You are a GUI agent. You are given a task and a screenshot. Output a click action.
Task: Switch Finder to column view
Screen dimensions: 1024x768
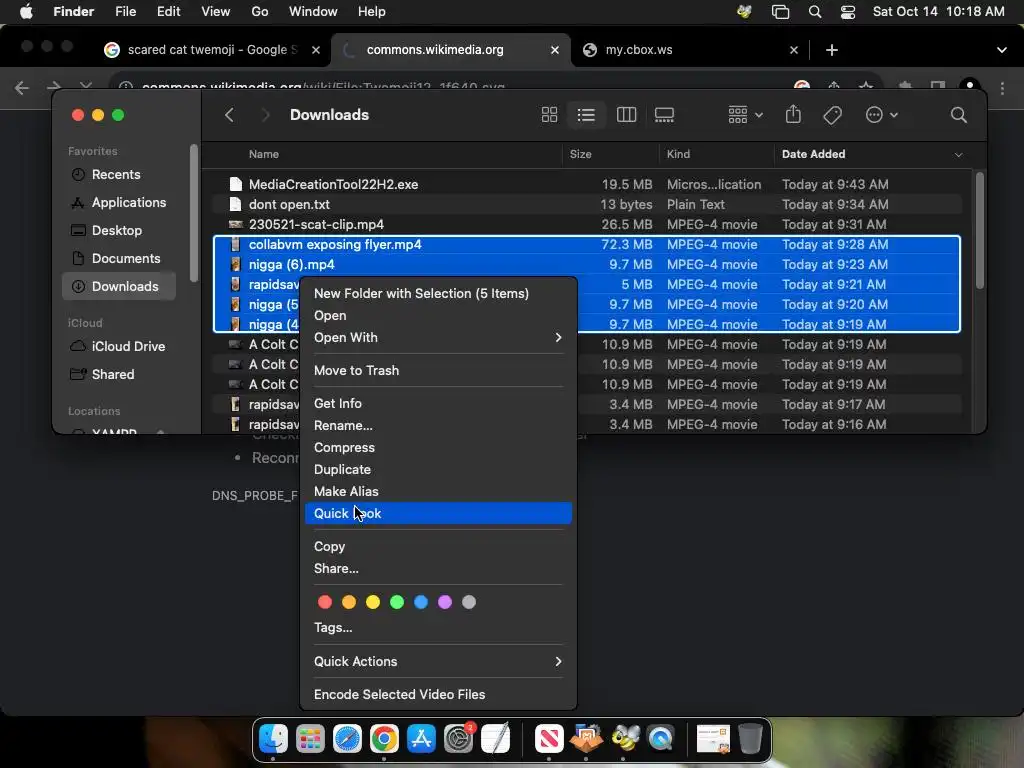click(x=626, y=115)
